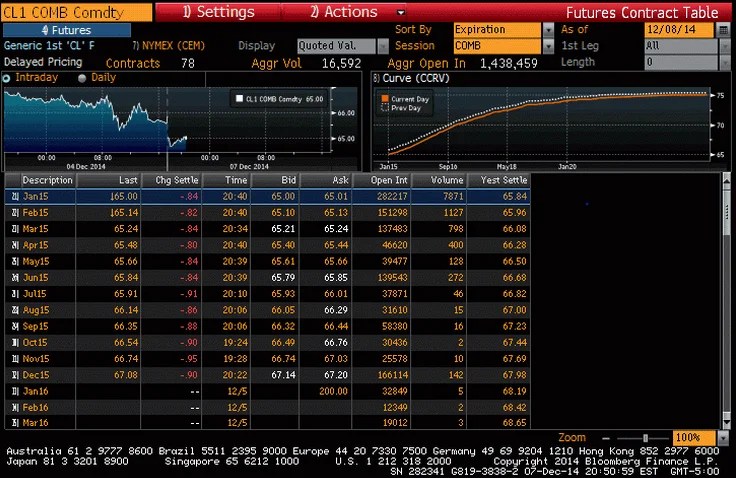This screenshot has height=478, width=736.
Task: Click the Mar15 bid value 65.21
Action: 283,229
